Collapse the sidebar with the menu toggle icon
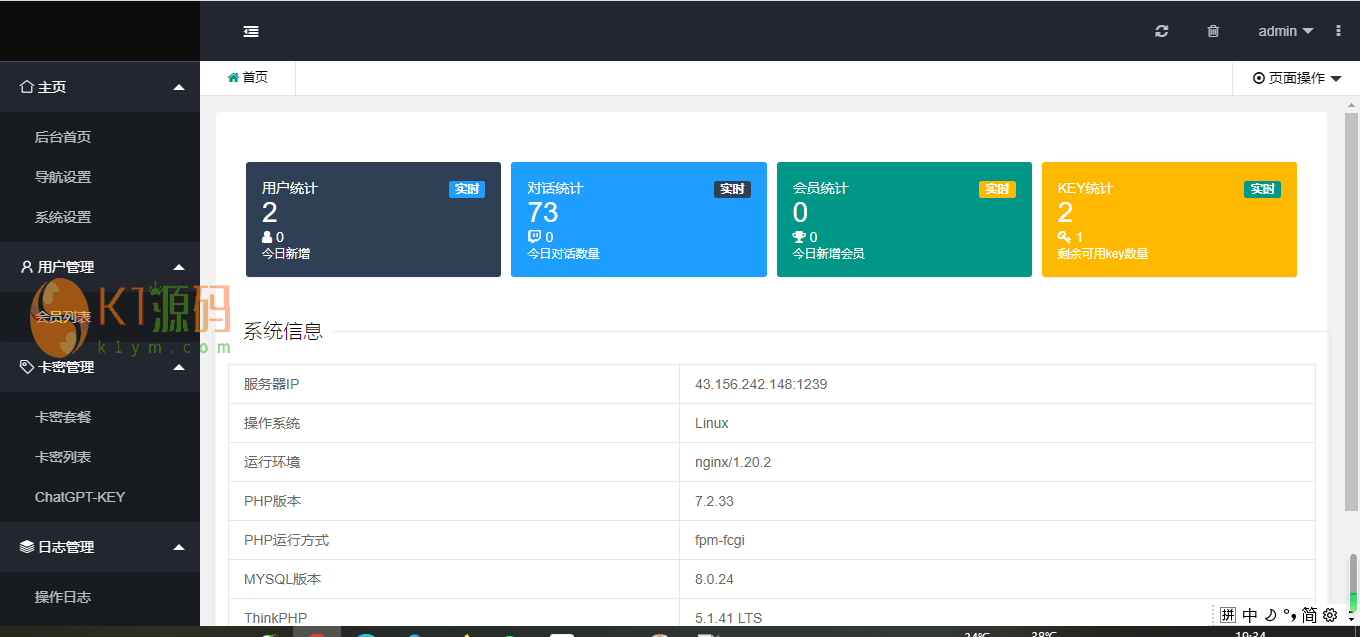Viewport: 1360px width, 637px height. tap(251, 31)
